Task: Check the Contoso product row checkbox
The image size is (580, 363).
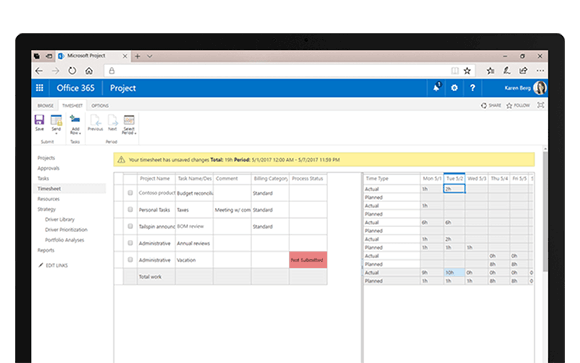Action: pyautogui.click(x=130, y=193)
